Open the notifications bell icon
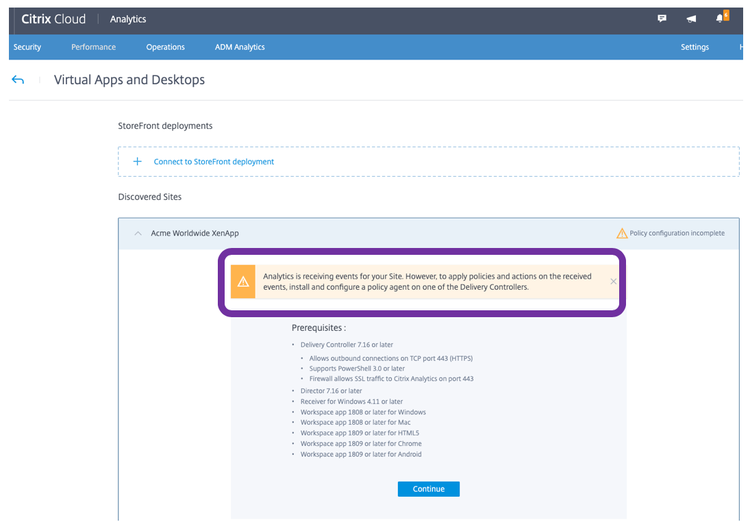Screen dimensions: 750x522 [720, 18]
